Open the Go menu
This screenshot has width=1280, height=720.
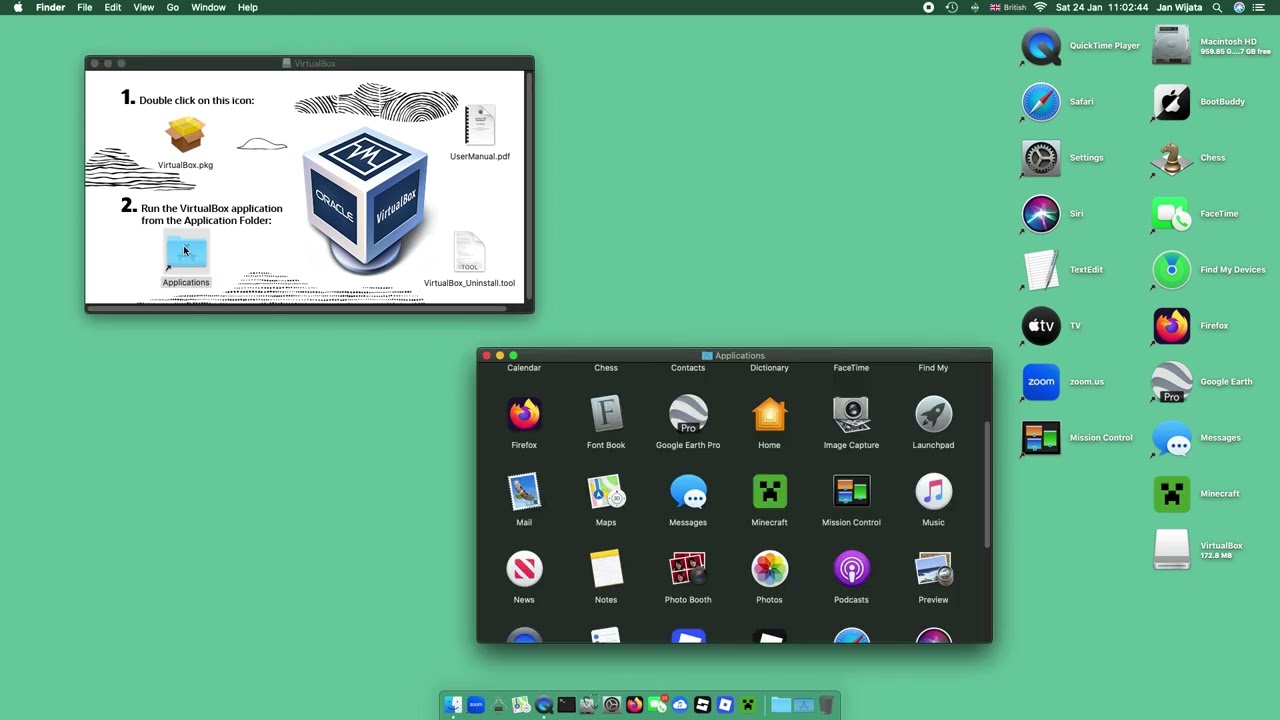pos(173,7)
